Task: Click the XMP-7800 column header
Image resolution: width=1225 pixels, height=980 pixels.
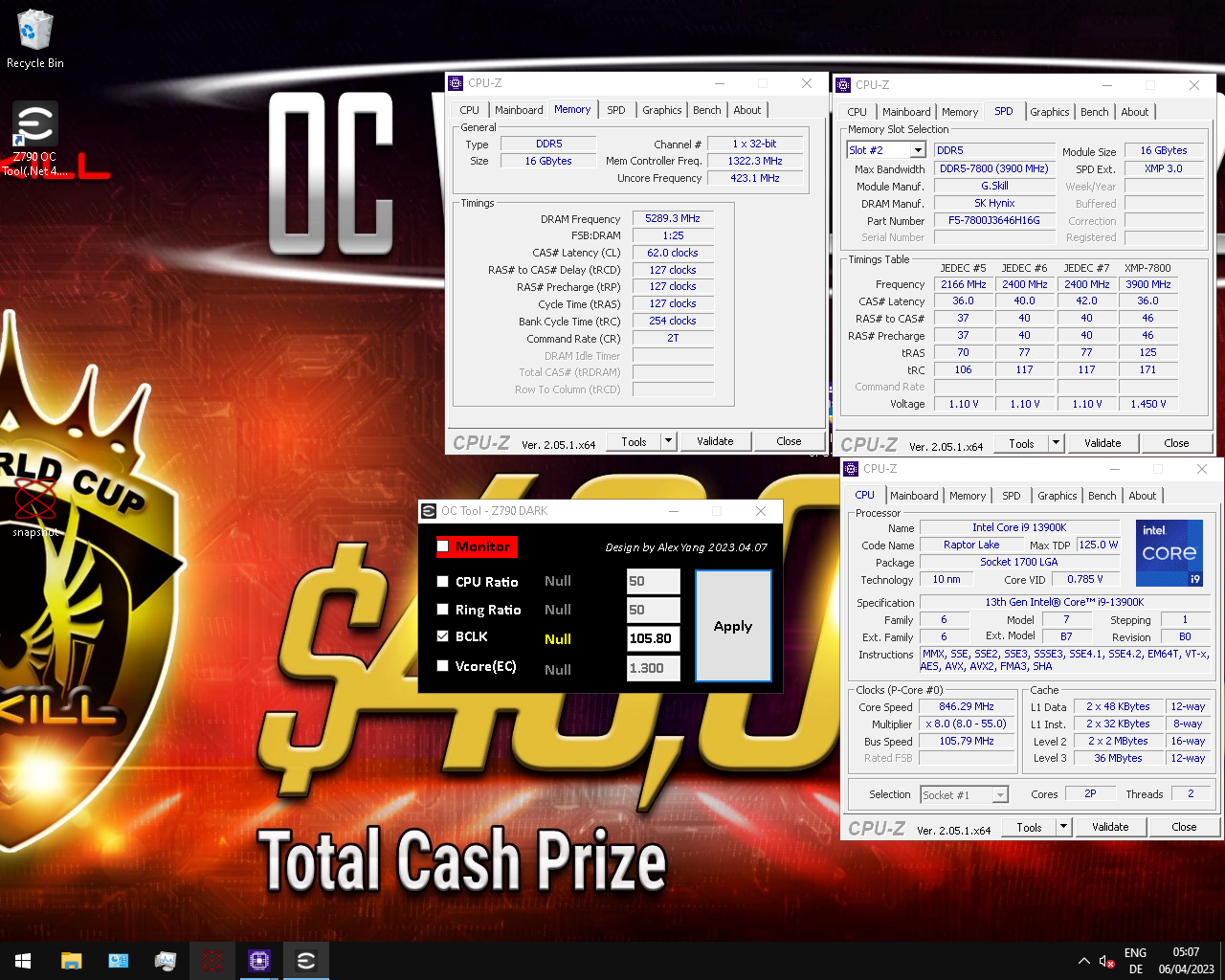Action: coord(1147,268)
